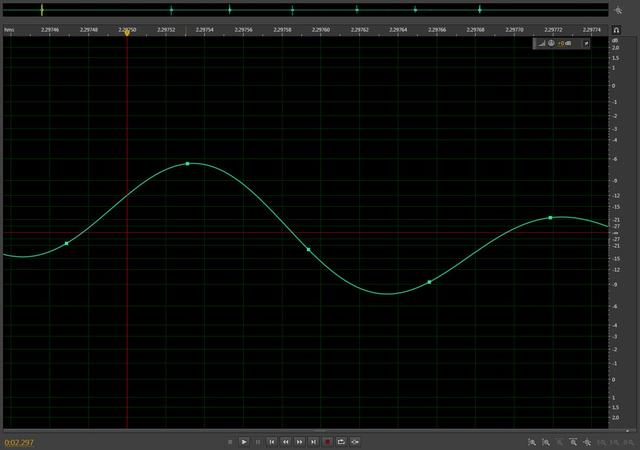The width and height of the screenshot is (640, 450).
Task: Toggle Loop Playback
Action: point(341,441)
